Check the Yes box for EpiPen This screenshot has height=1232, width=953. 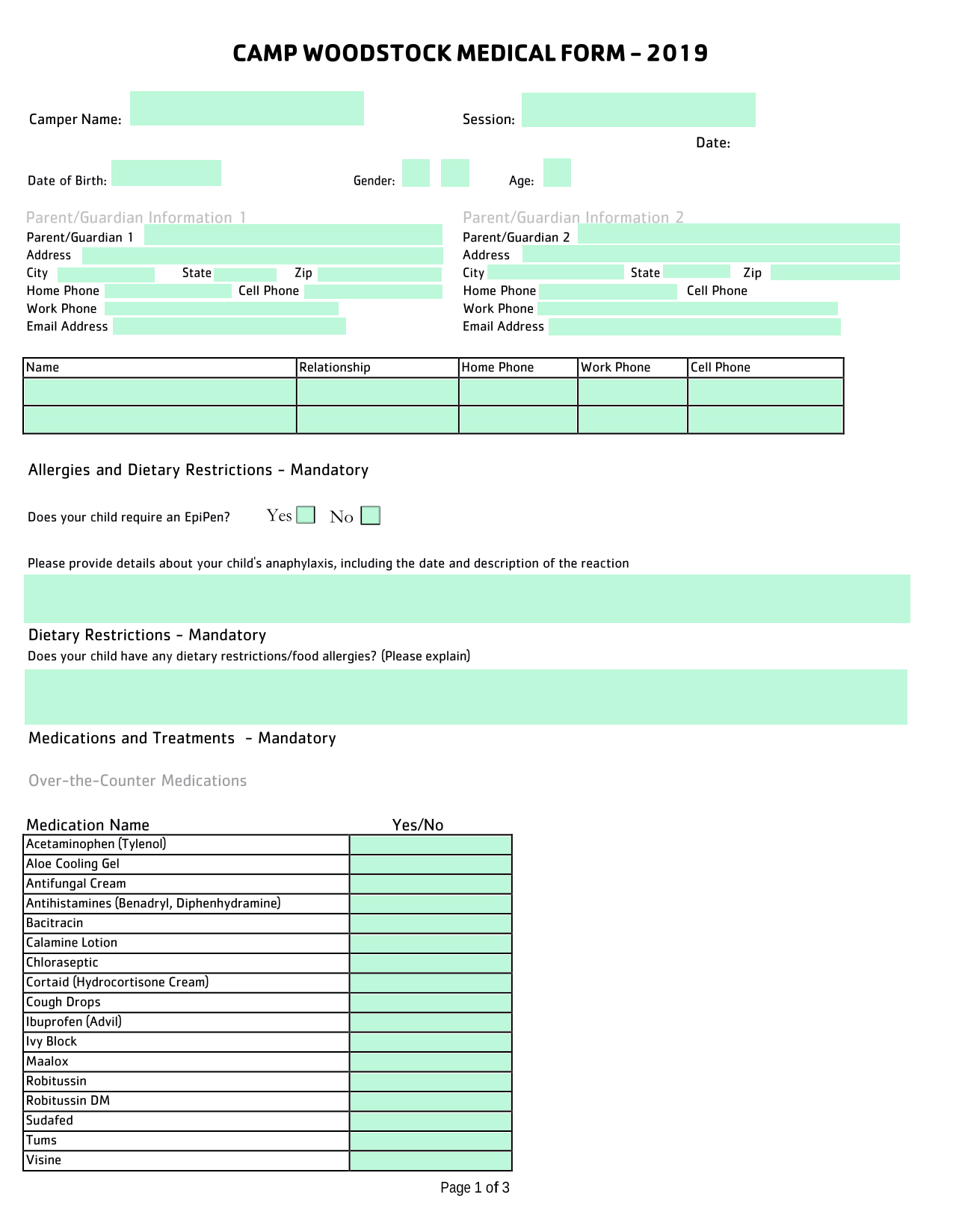pyautogui.click(x=306, y=516)
